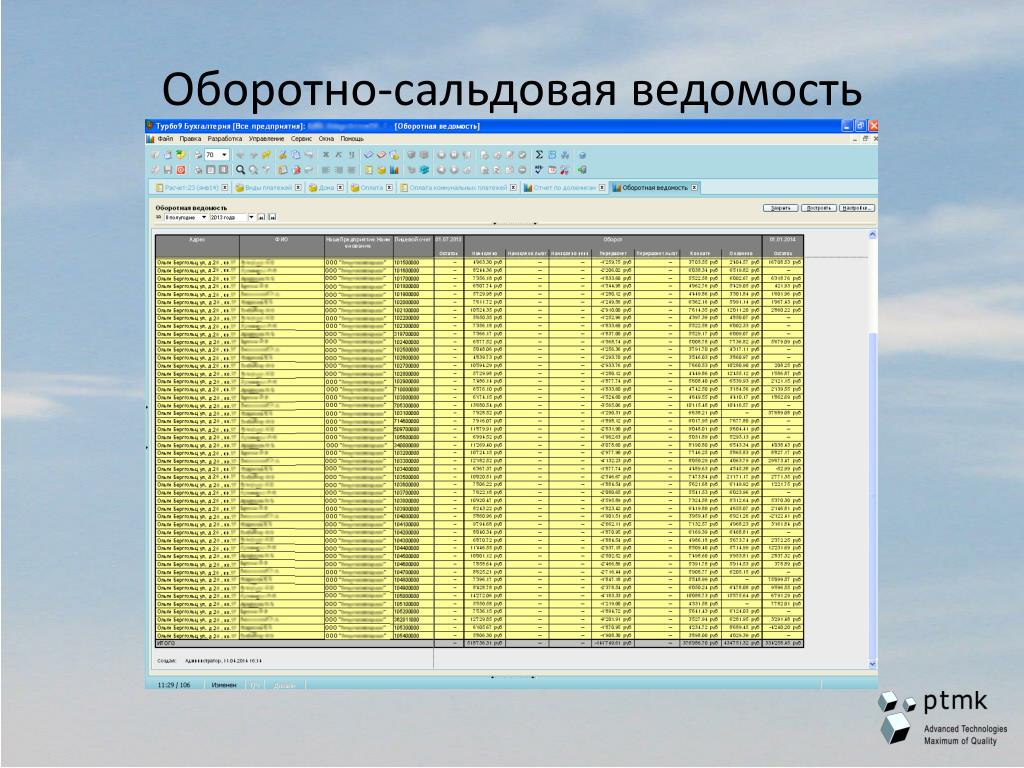
Task: Open the Управление menu
Action: pos(266,138)
